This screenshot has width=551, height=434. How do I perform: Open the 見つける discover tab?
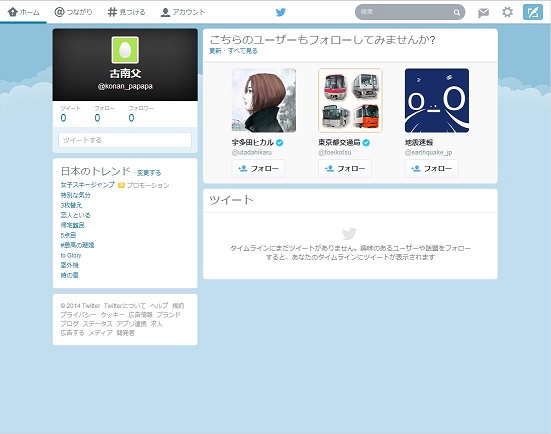(127, 12)
